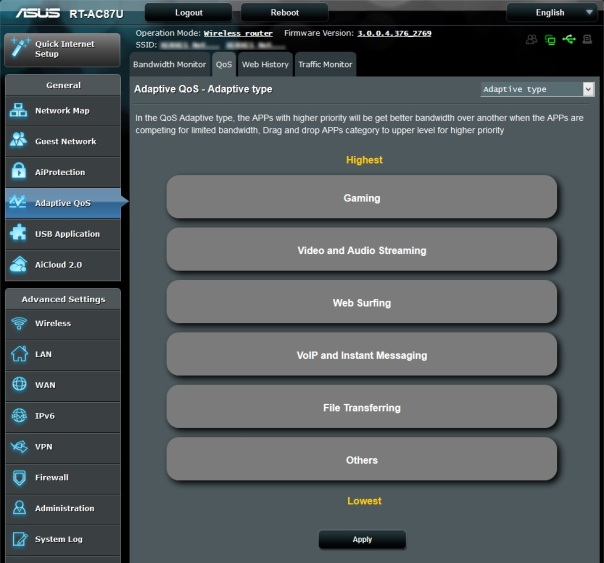Click the Highest priority label
604x563 pixels.
(364, 160)
